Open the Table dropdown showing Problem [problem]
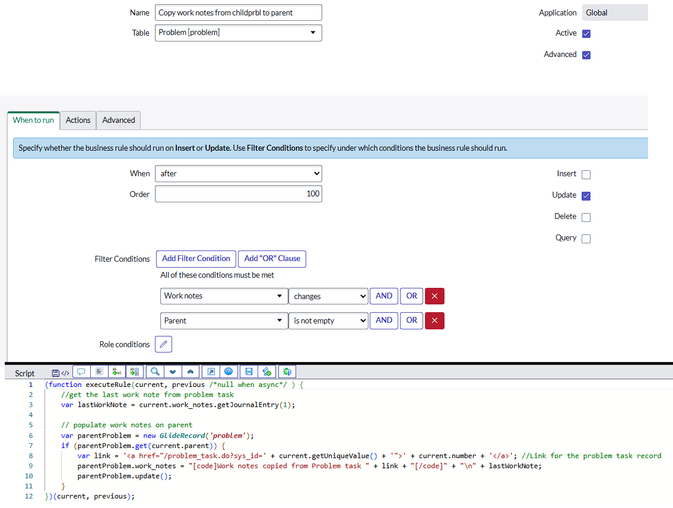This screenshot has height=508, width=673. (238, 33)
